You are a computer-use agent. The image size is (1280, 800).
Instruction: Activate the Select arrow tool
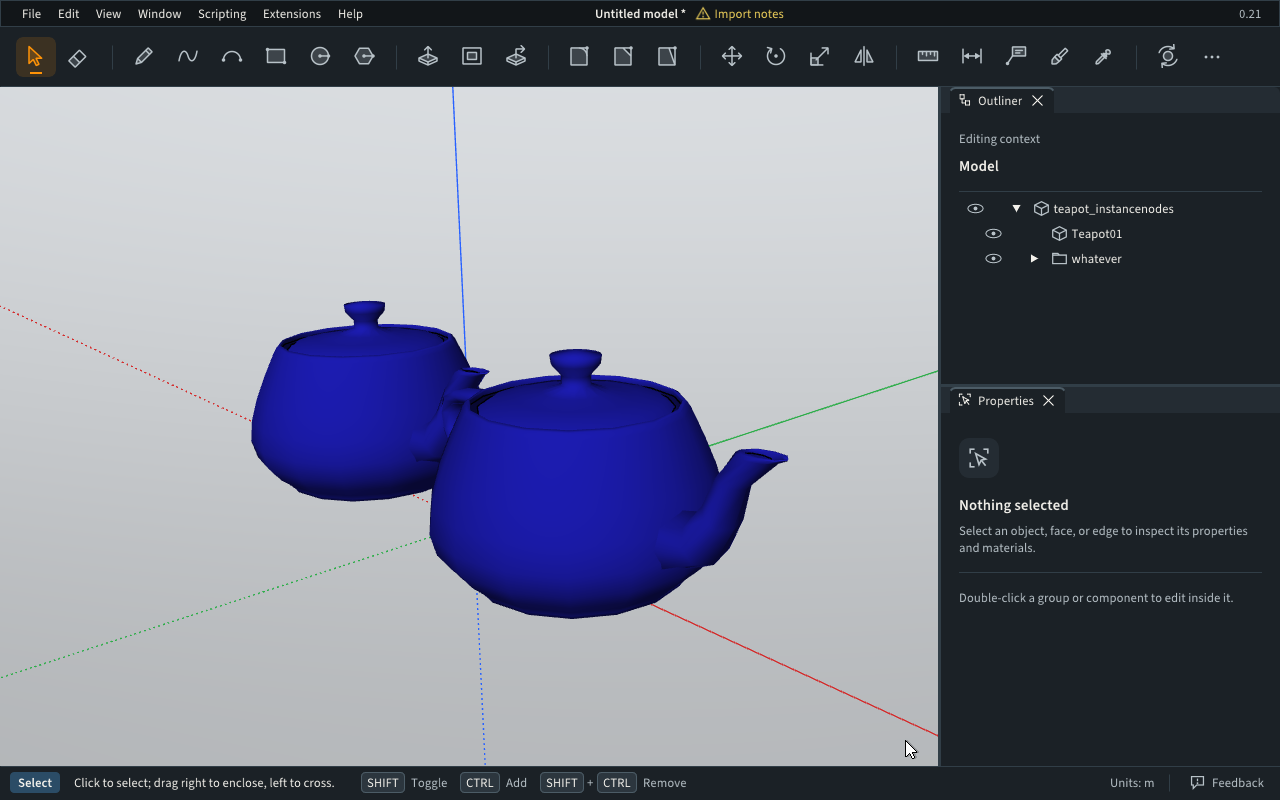[36, 57]
